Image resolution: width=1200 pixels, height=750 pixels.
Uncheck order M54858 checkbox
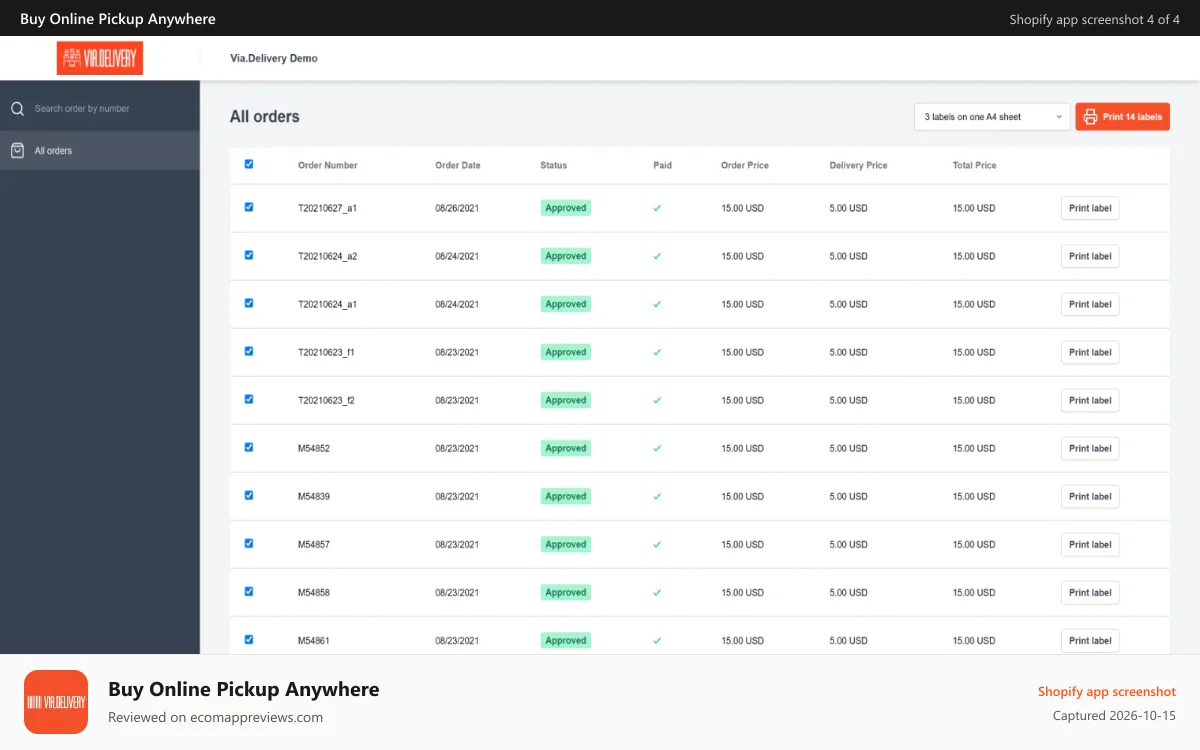click(x=249, y=591)
